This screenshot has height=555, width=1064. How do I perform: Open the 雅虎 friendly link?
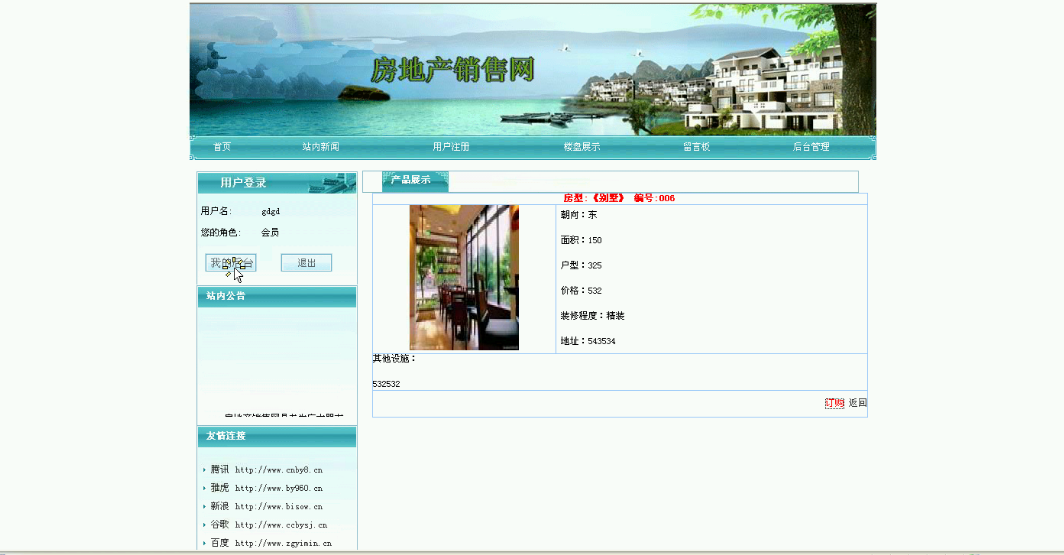(x=267, y=488)
